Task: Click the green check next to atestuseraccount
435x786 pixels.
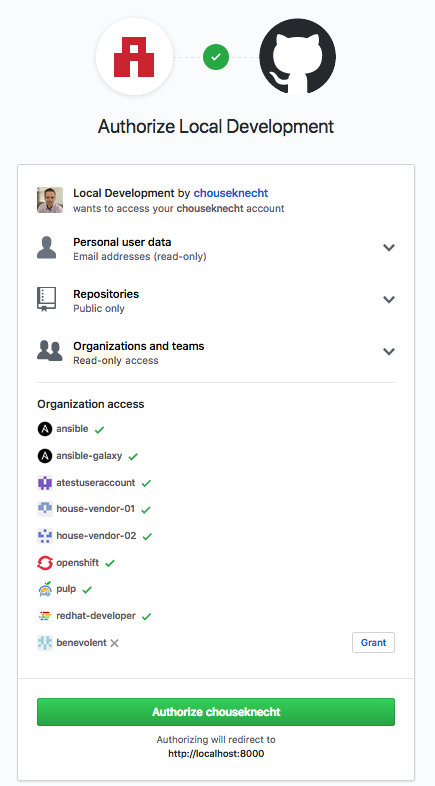Action: (x=146, y=484)
